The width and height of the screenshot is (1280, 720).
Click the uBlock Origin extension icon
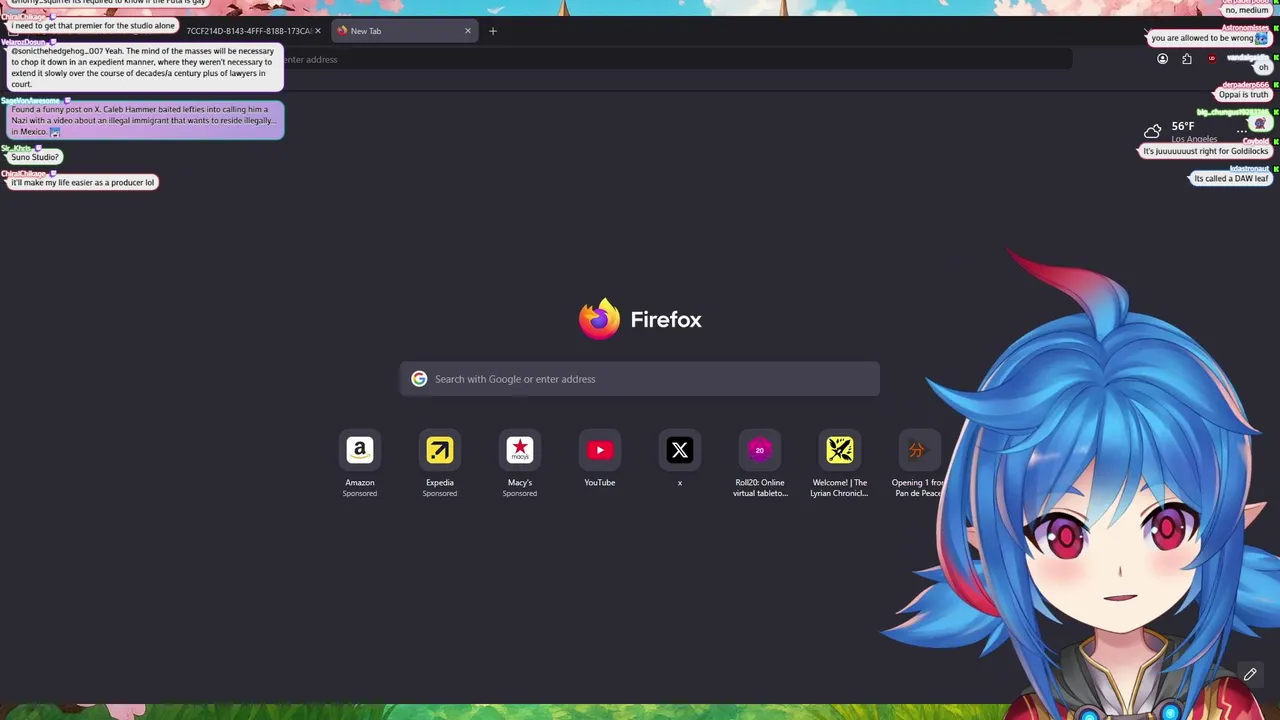point(1212,59)
